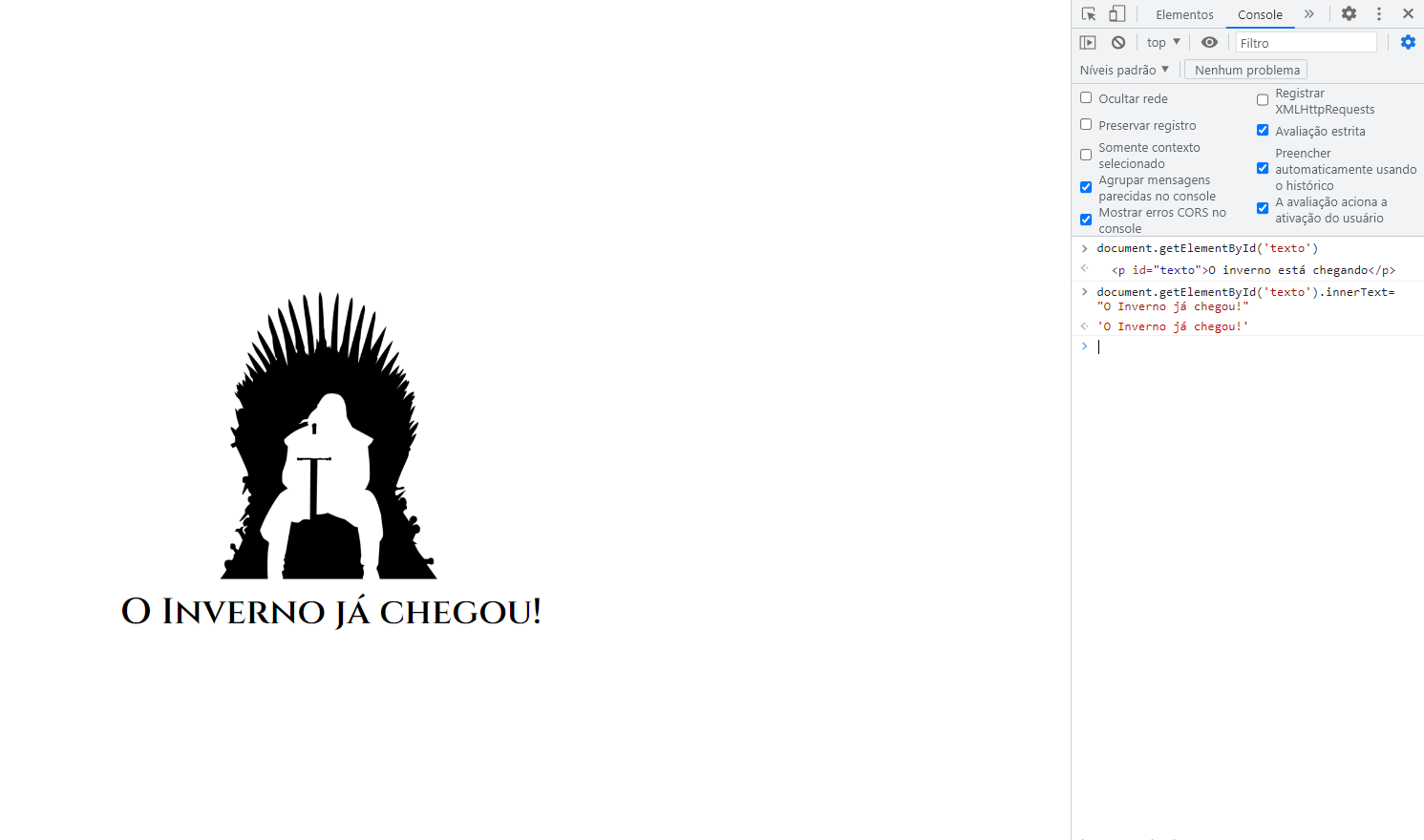This screenshot has height=840, width=1424.
Task: Show console sidebar icon
Action: coord(1088,43)
